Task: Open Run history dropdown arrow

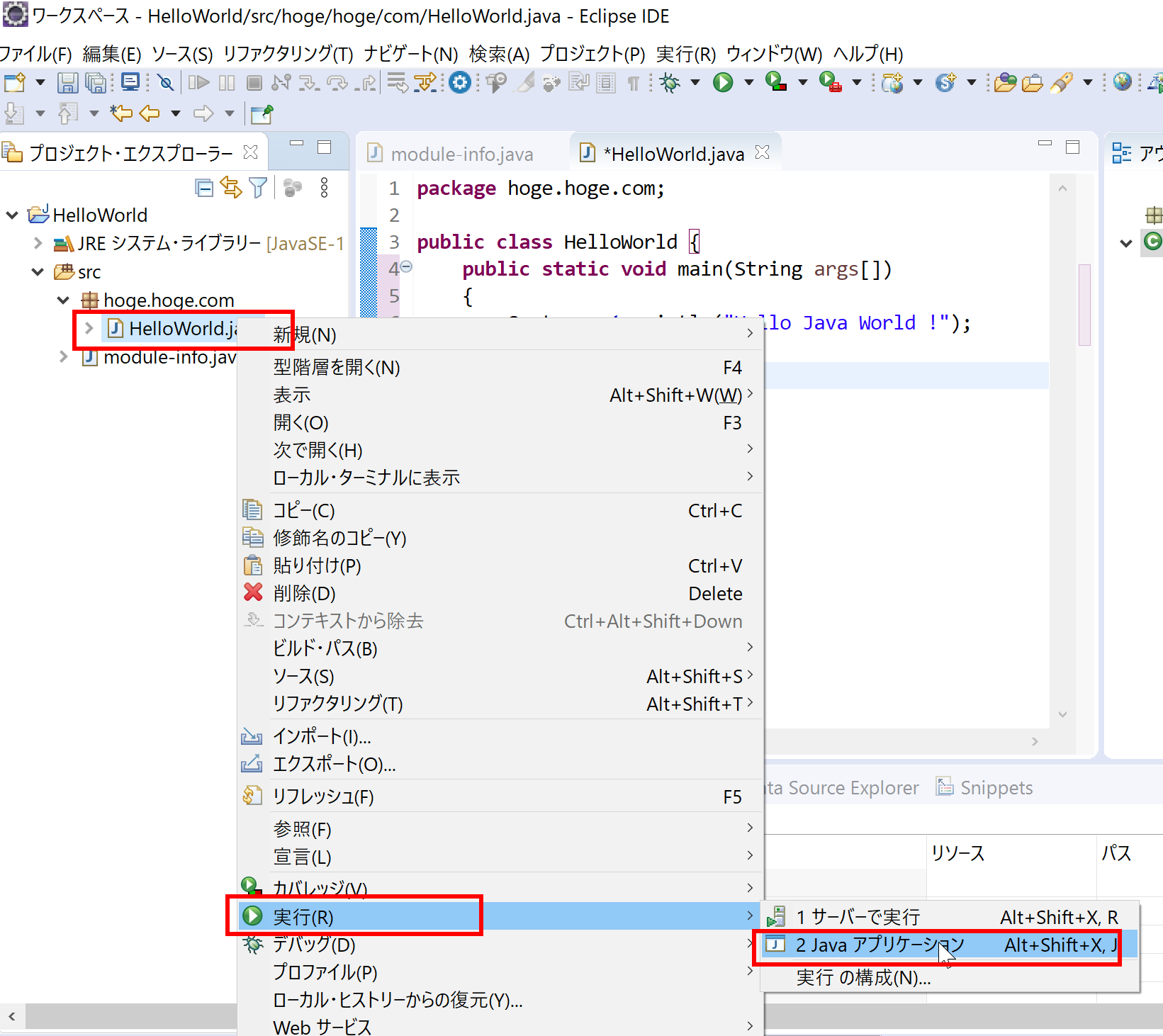Action: pyautogui.click(x=748, y=83)
